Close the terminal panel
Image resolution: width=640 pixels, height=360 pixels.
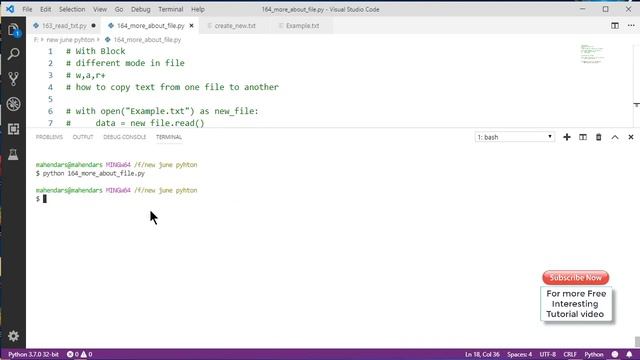pos(631,137)
